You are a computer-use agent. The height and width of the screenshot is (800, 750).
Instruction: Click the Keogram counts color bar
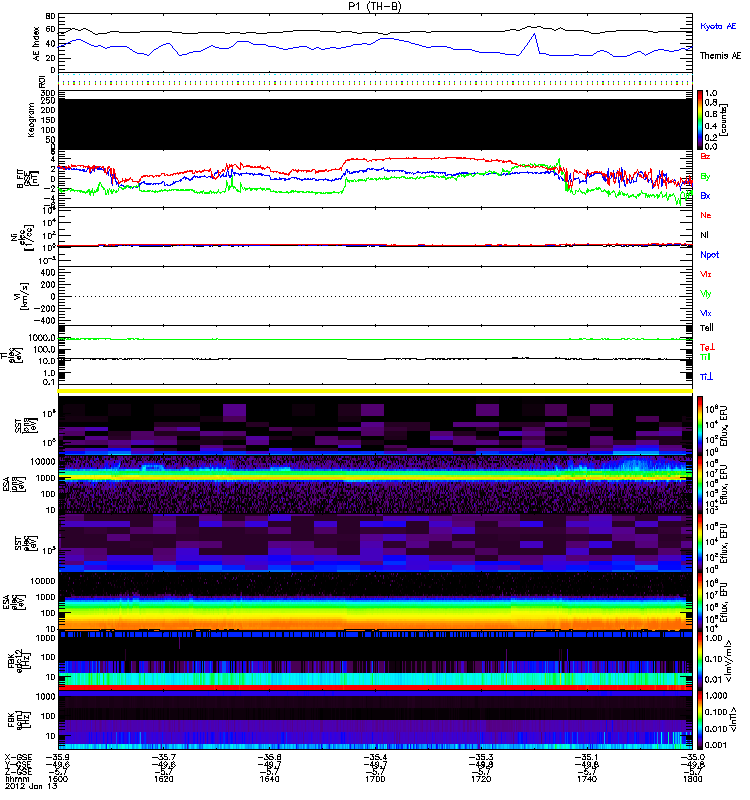tap(701, 119)
